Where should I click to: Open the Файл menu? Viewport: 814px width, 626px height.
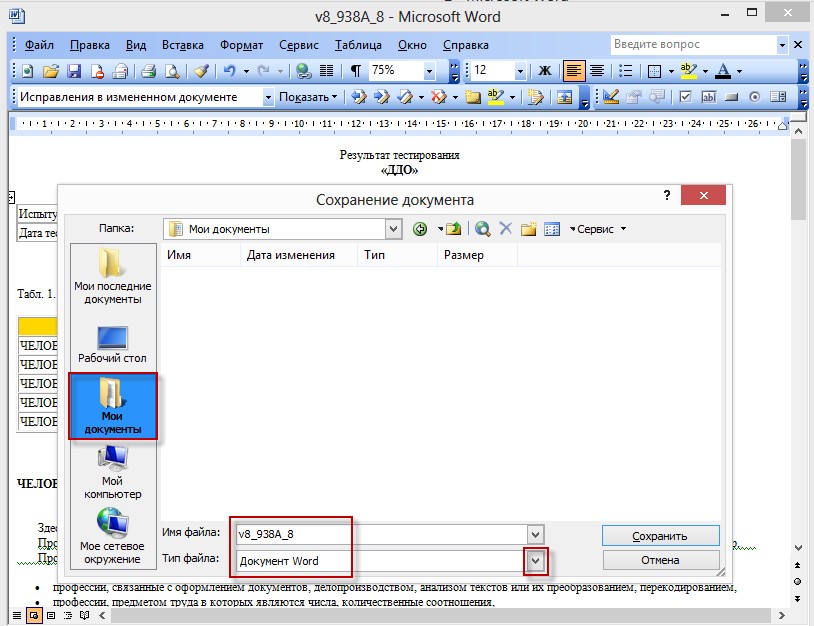pyautogui.click(x=39, y=45)
